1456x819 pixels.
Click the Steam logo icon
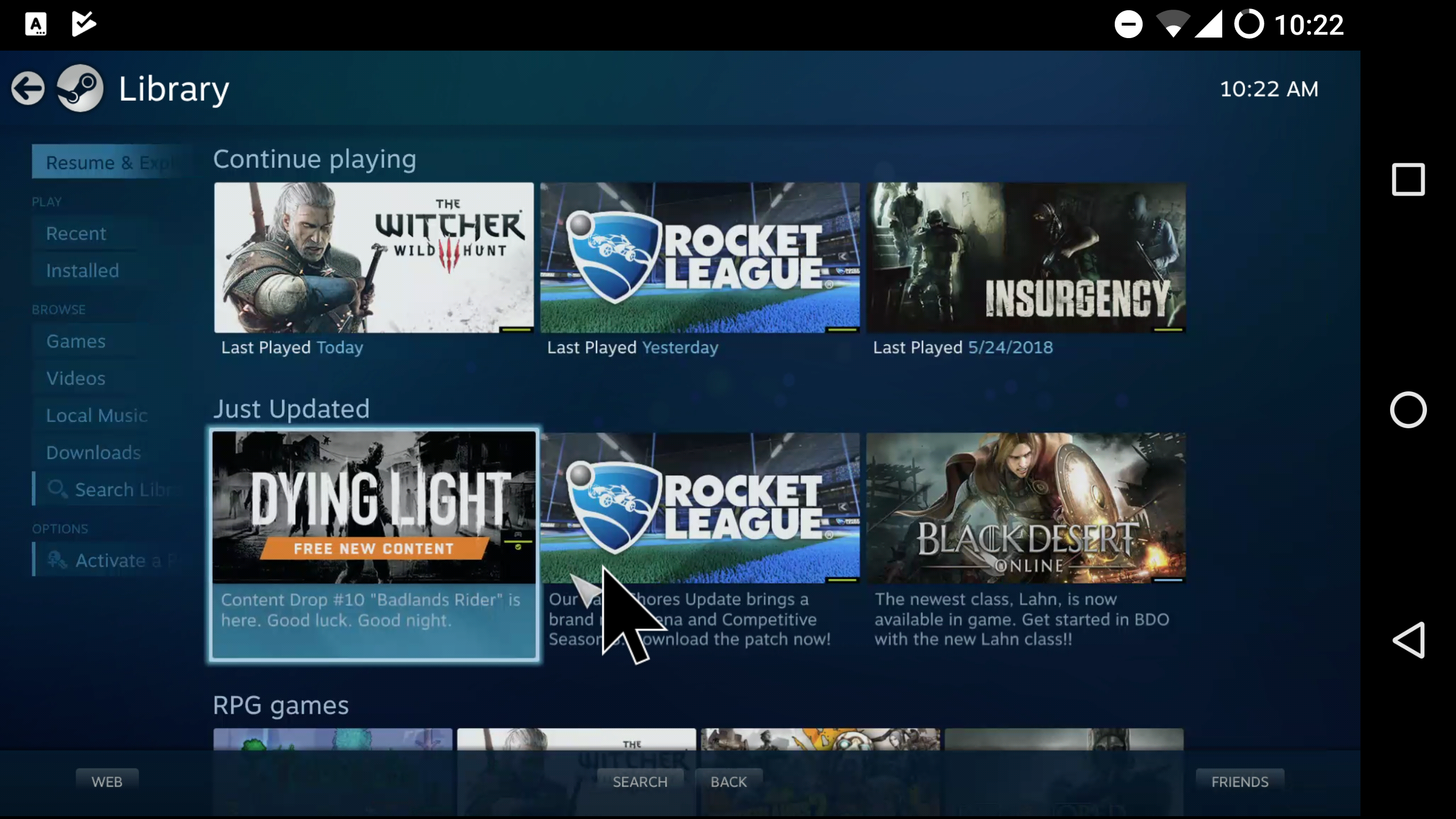80,88
